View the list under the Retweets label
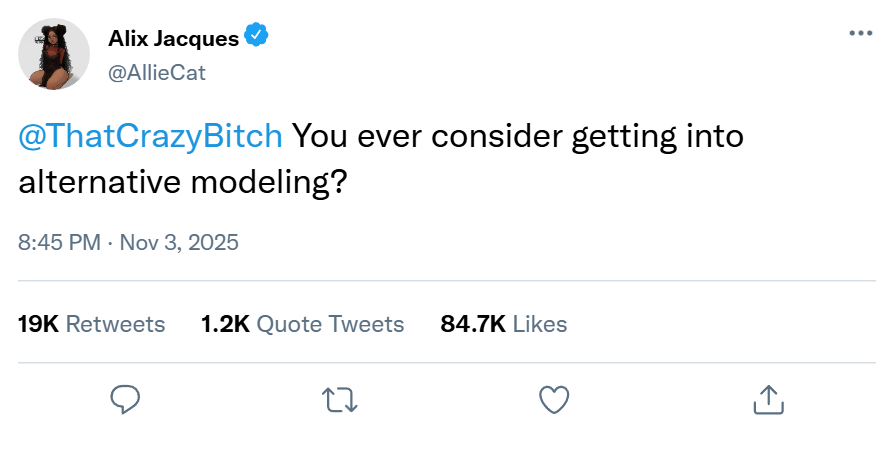 pyautogui.click(x=116, y=324)
